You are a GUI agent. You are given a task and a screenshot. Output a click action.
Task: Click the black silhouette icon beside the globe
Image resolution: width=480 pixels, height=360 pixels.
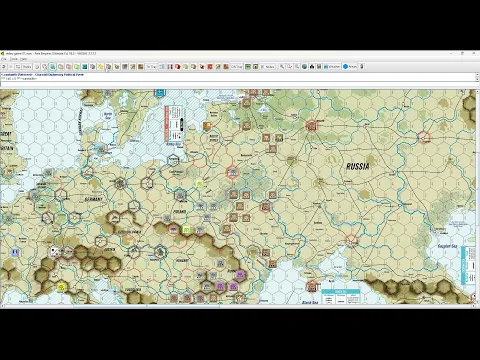312,67
